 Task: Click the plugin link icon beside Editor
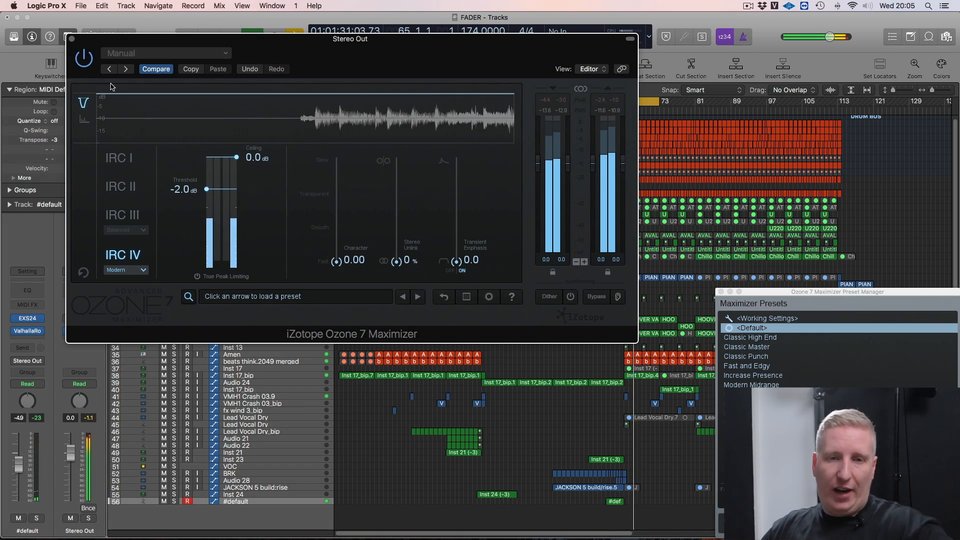[x=621, y=69]
